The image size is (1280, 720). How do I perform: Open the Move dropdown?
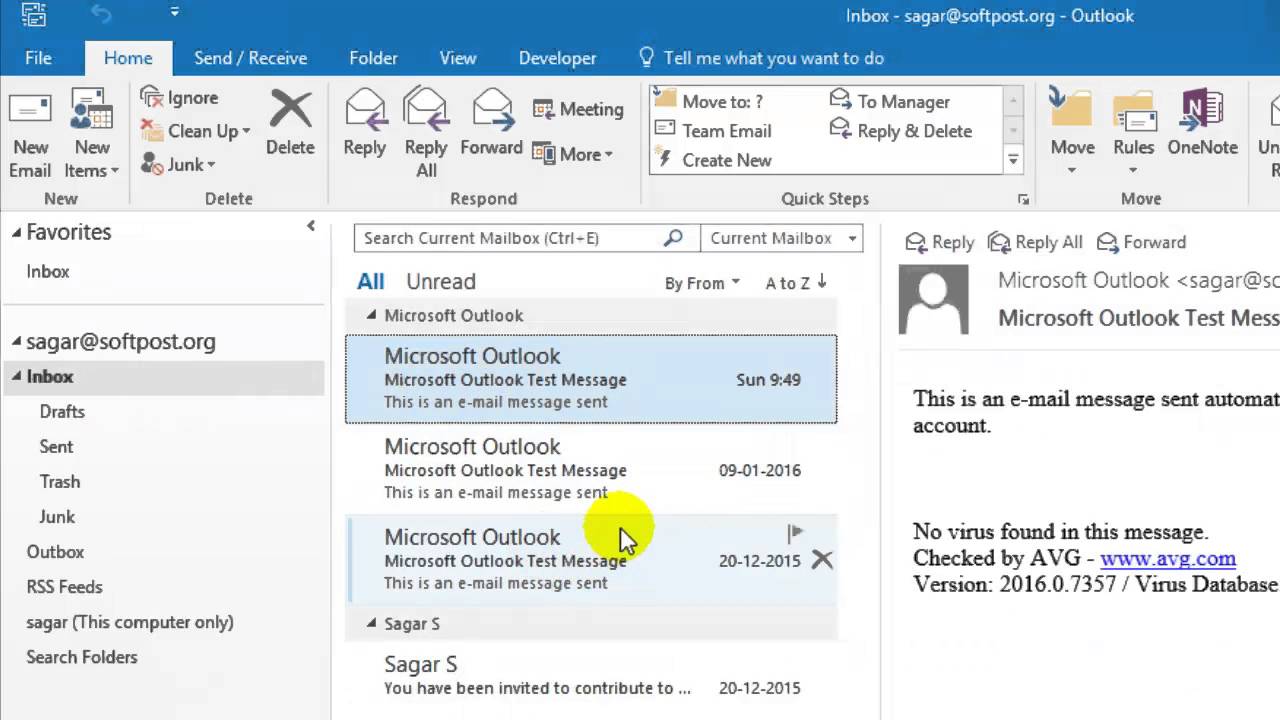pyautogui.click(x=1072, y=133)
